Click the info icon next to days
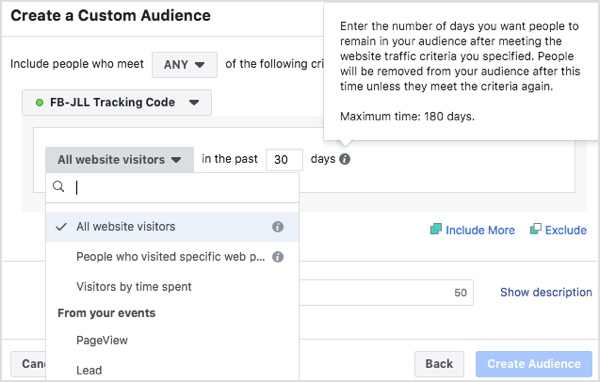This screenshot has height=382, width=600. click(344, 159)
